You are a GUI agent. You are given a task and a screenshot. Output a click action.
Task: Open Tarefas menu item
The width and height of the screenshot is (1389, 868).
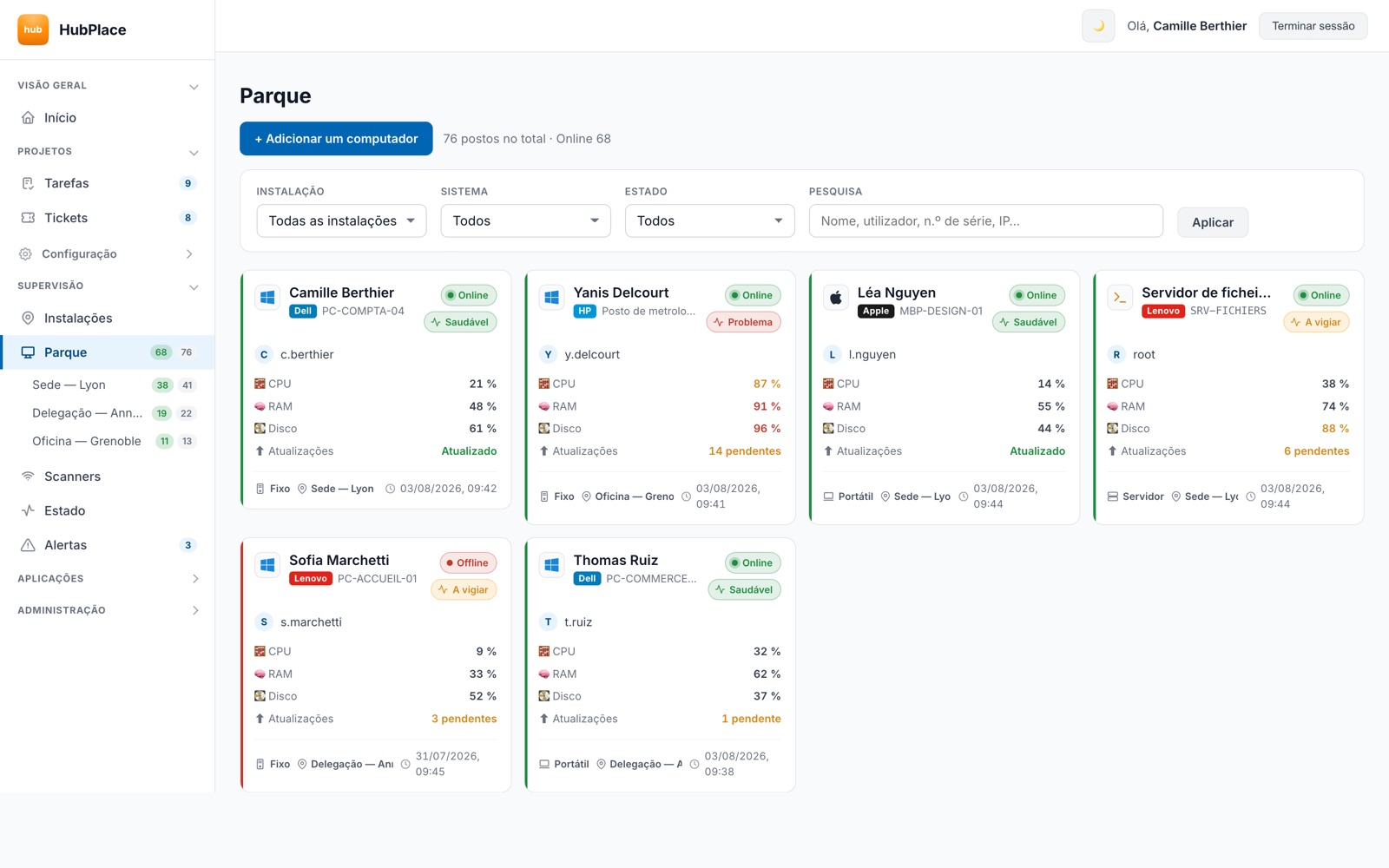coord(107,183)
